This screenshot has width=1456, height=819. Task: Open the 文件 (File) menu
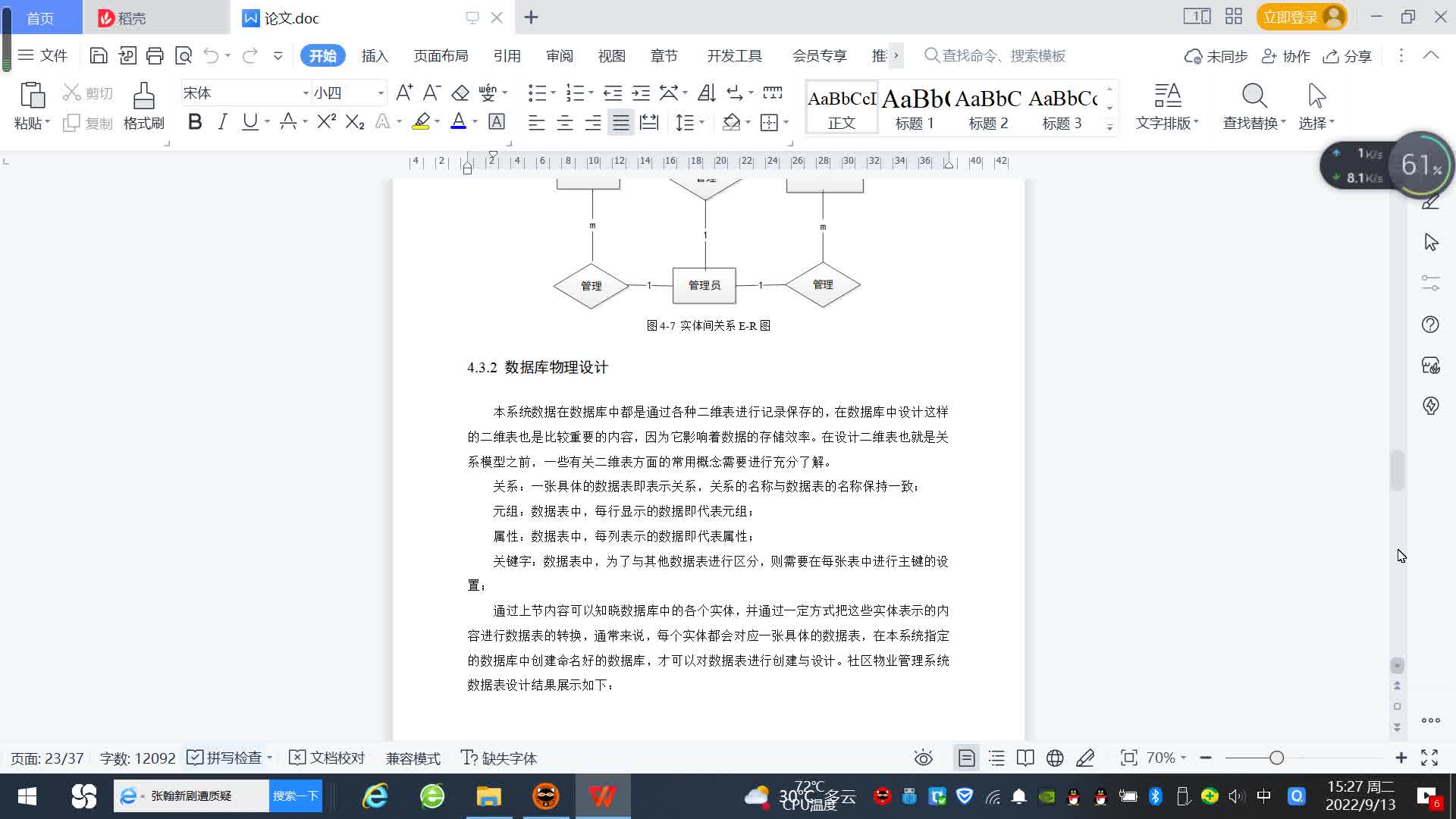[x=43, y=55]
